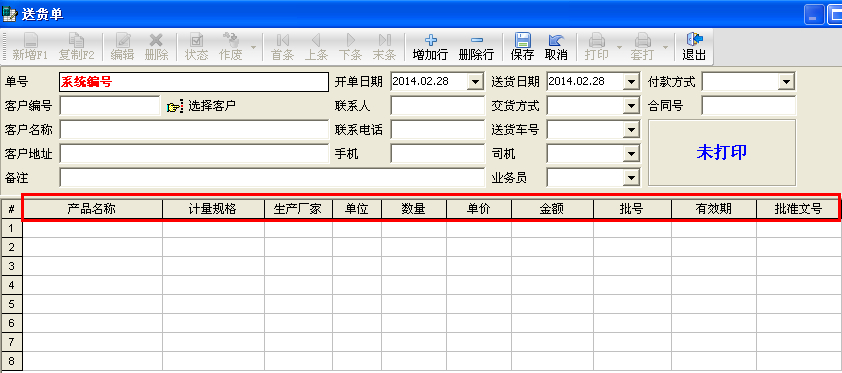Click the 打印 print icon
Image resolution: width=842 pixels, height=373 pixels.
click(x=597, y=40)
